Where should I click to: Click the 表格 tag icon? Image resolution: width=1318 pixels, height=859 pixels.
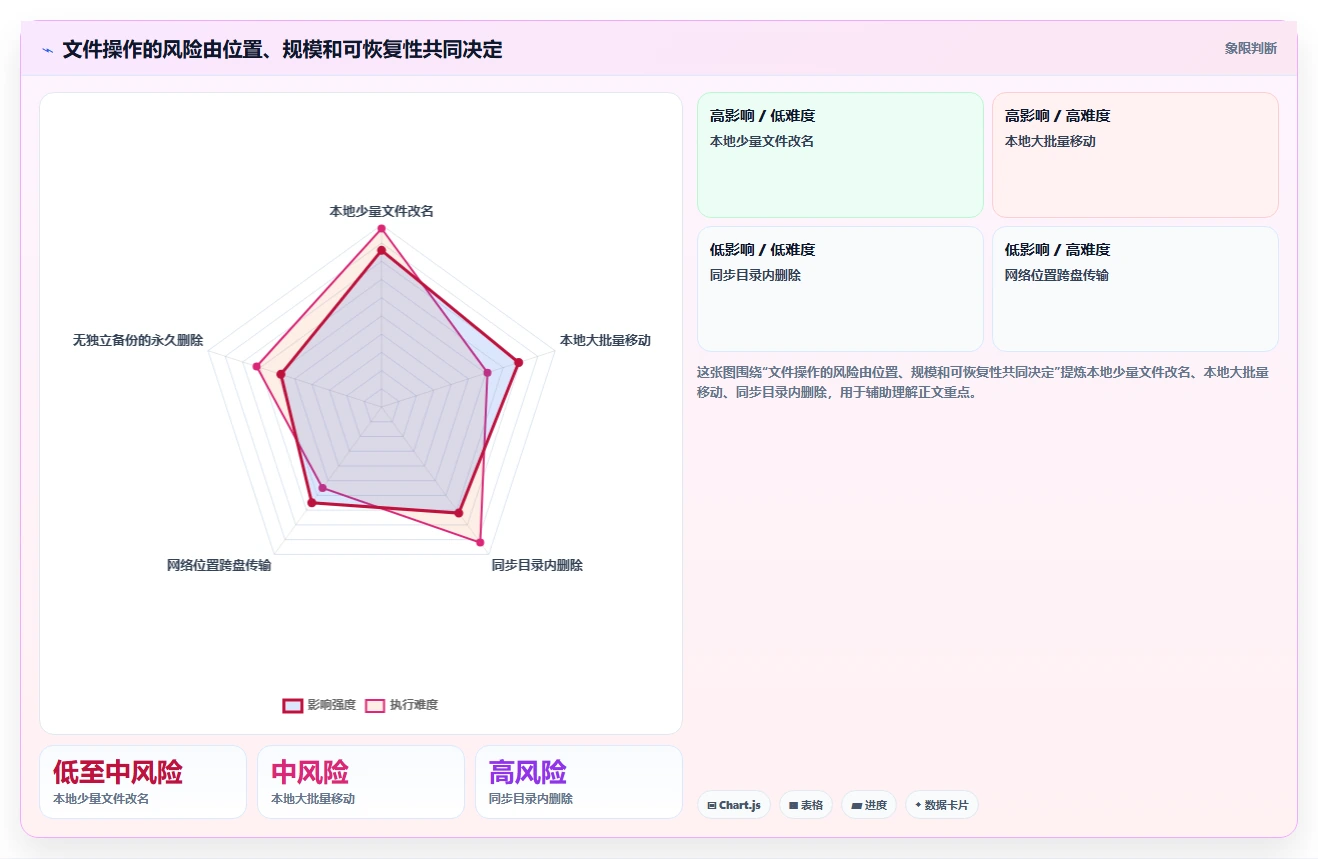coord(793,805)
